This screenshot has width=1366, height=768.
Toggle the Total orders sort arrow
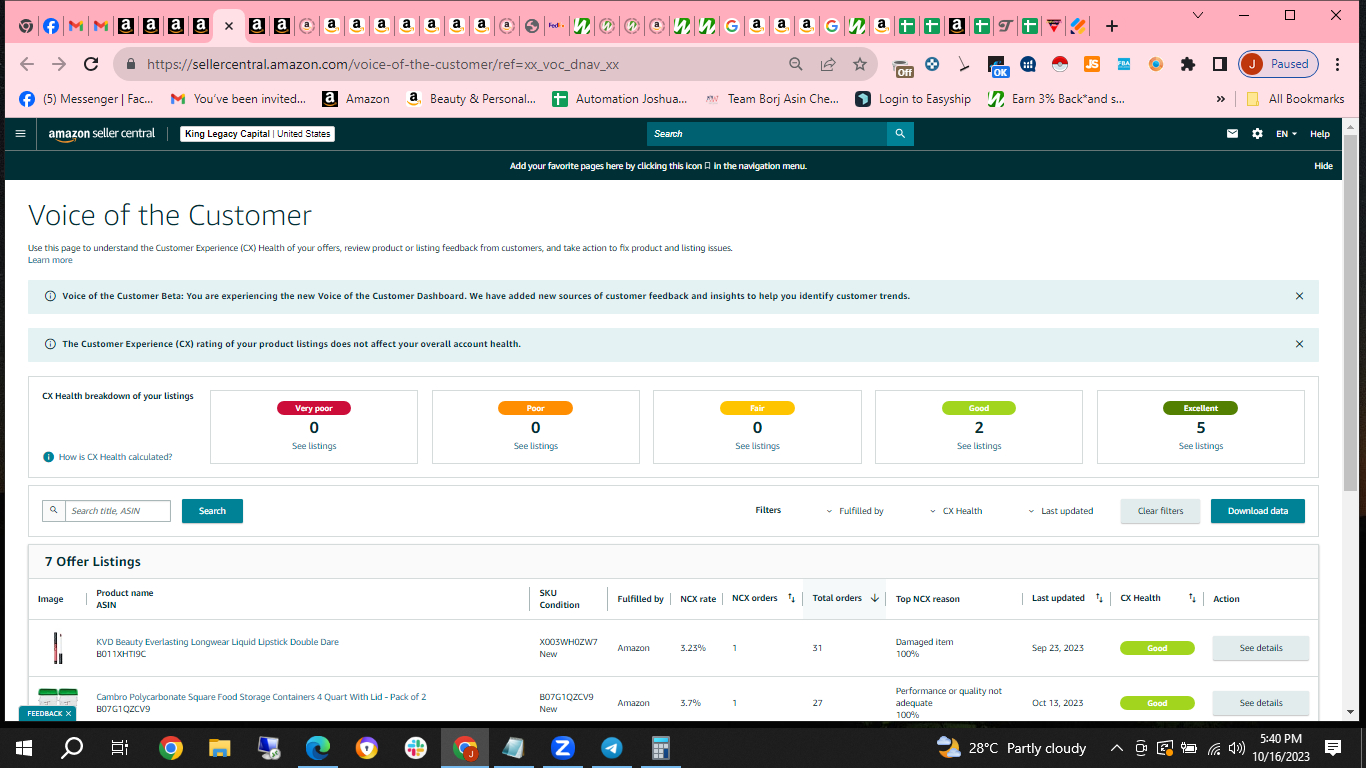(x=875, y=598)
